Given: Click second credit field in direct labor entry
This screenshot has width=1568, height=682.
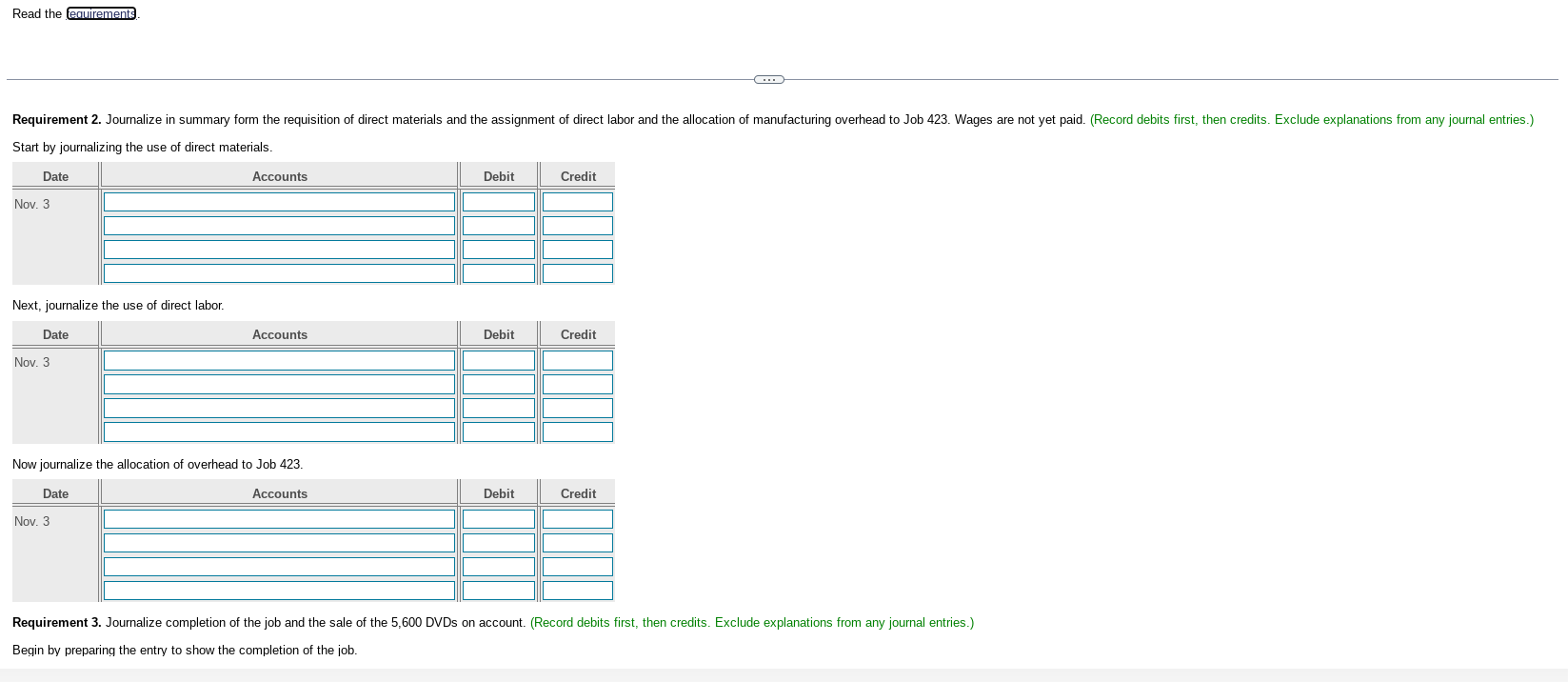Looking at the screenshot, I should (x=578, y=384).
